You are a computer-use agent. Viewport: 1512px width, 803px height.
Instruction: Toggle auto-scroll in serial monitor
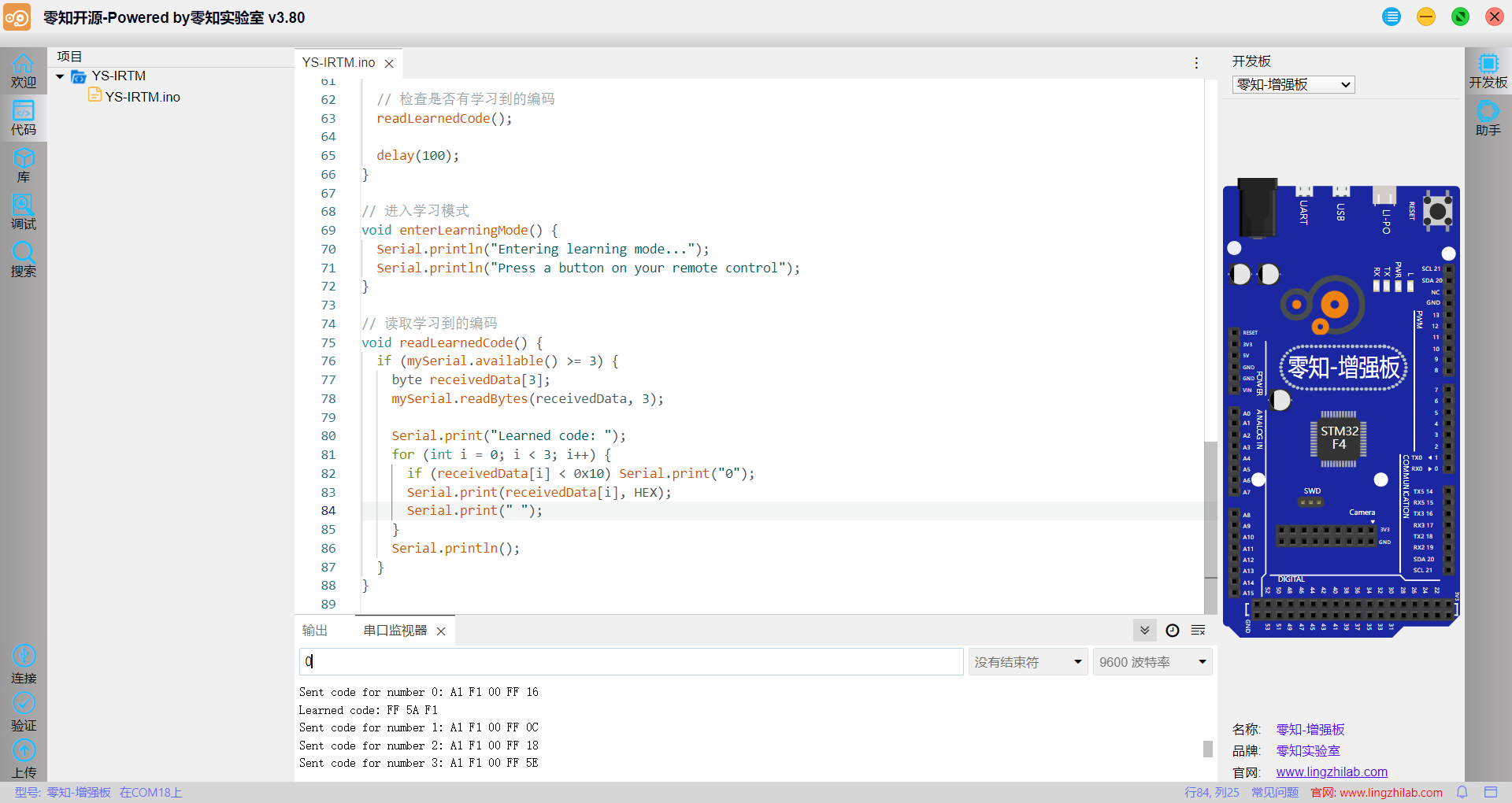click(1145, 631)
